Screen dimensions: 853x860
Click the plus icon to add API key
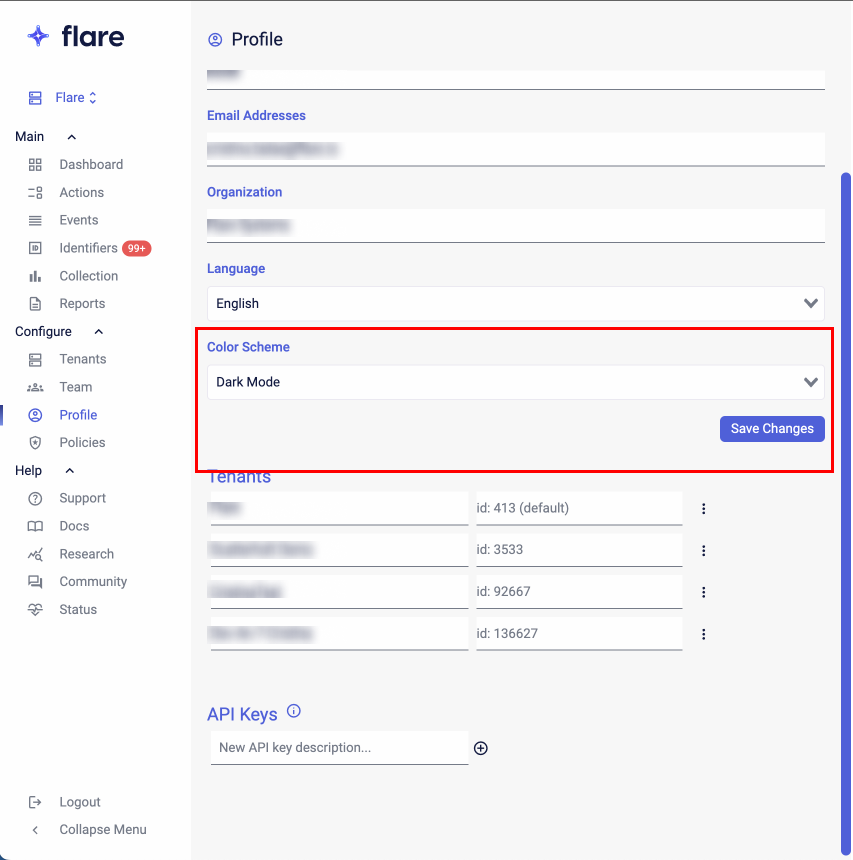(481, 748)
